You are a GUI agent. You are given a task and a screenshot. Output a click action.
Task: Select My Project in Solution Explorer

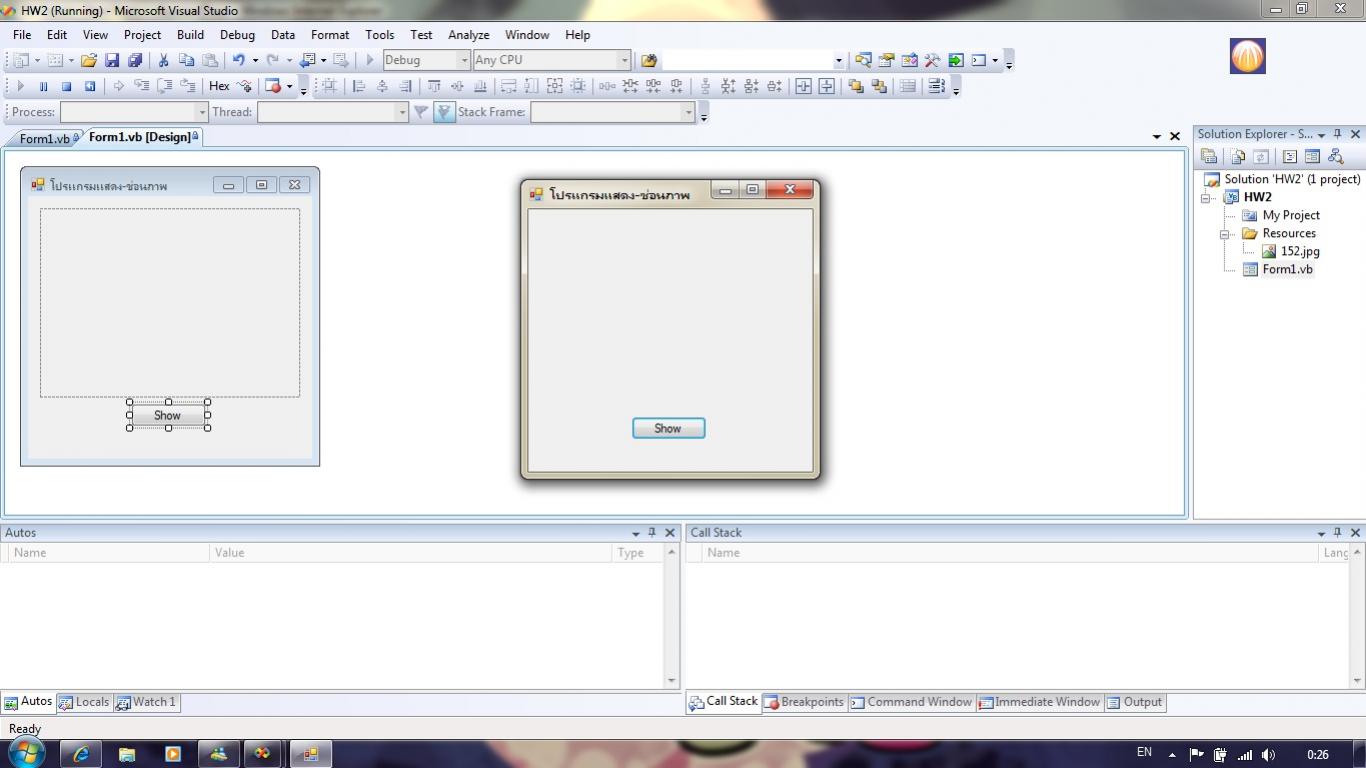(x=1290, y=215)
